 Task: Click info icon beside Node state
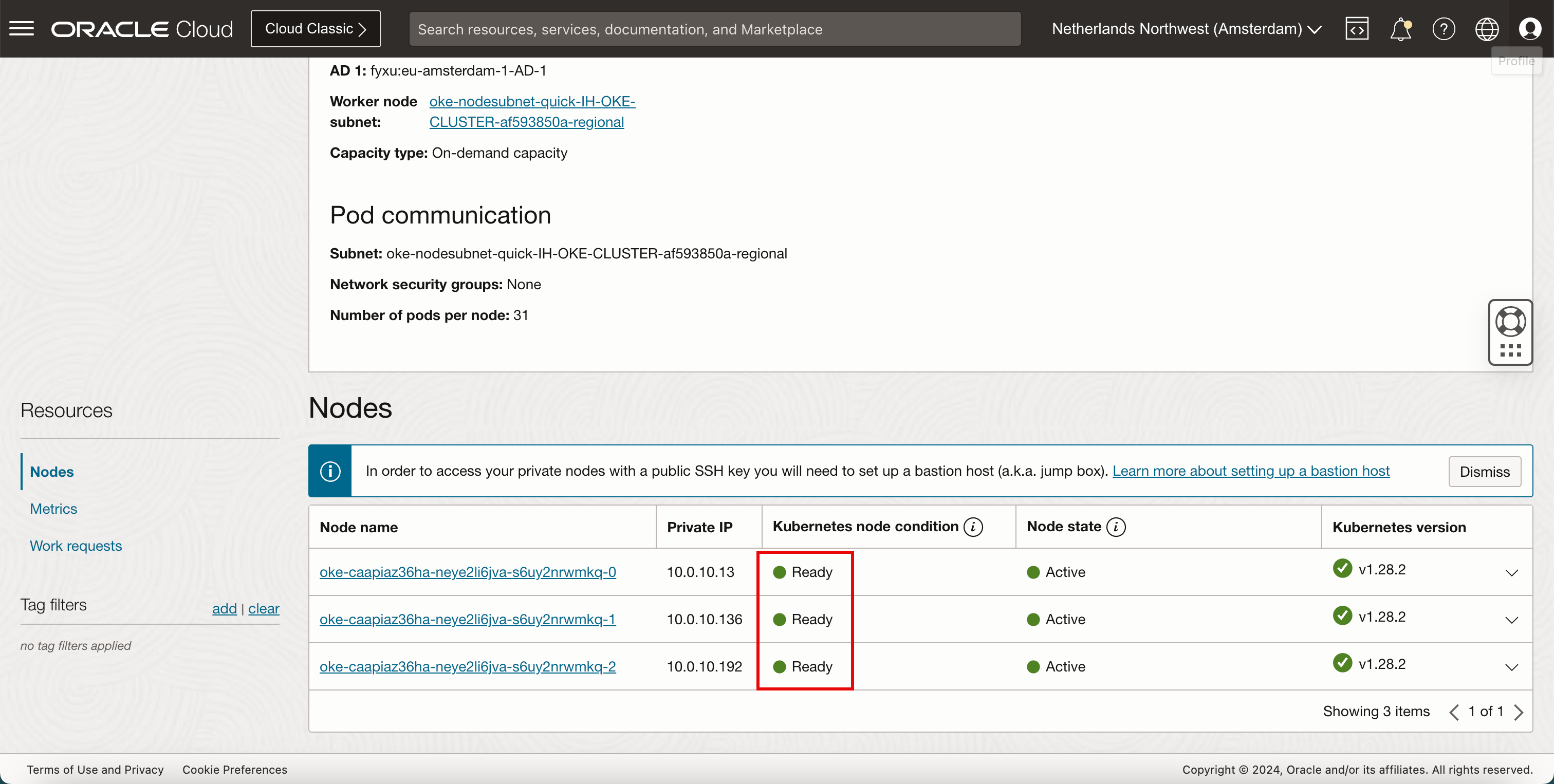[1116, 527]
